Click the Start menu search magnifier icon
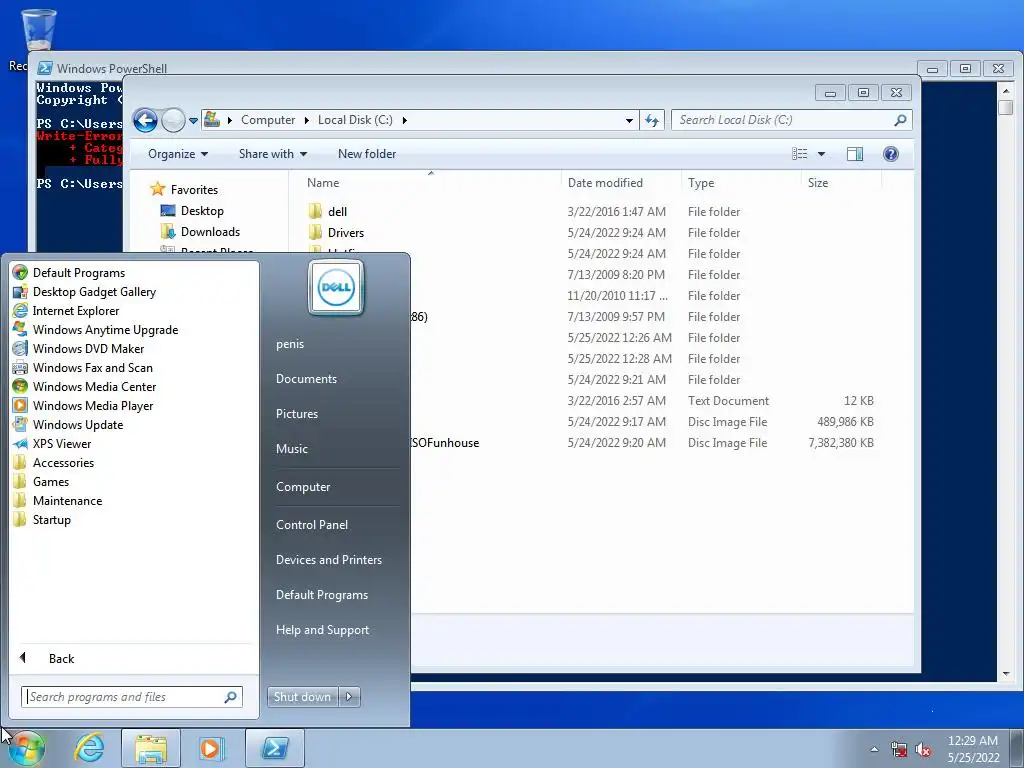The height and width of the screenshot is (768, 1024). (231, 697)
